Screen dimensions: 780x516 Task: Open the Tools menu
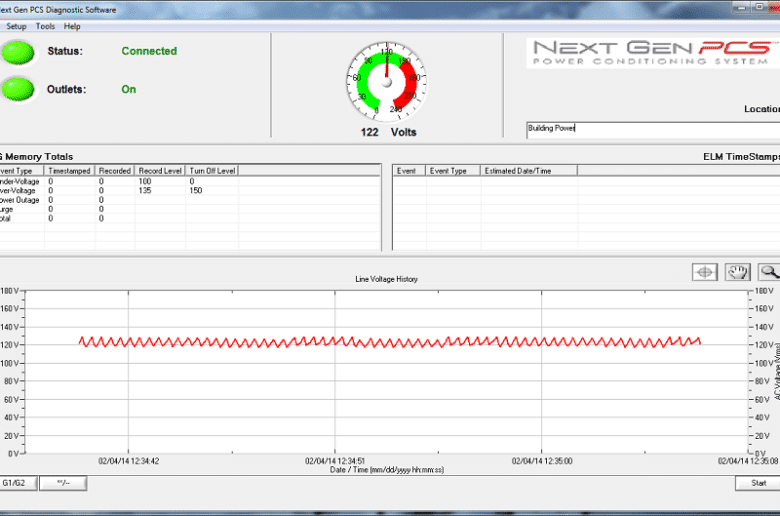tap(45, 26)
